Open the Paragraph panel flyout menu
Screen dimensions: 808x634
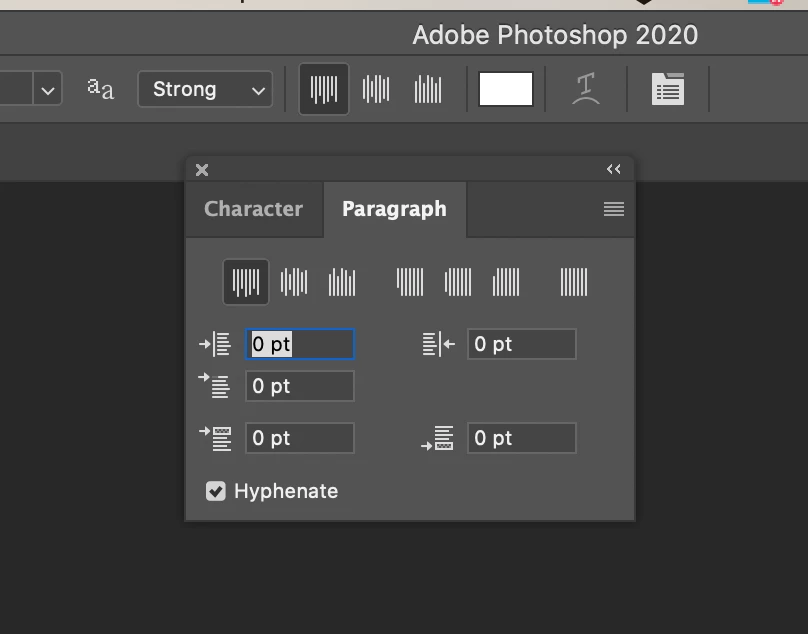(614, 209)
